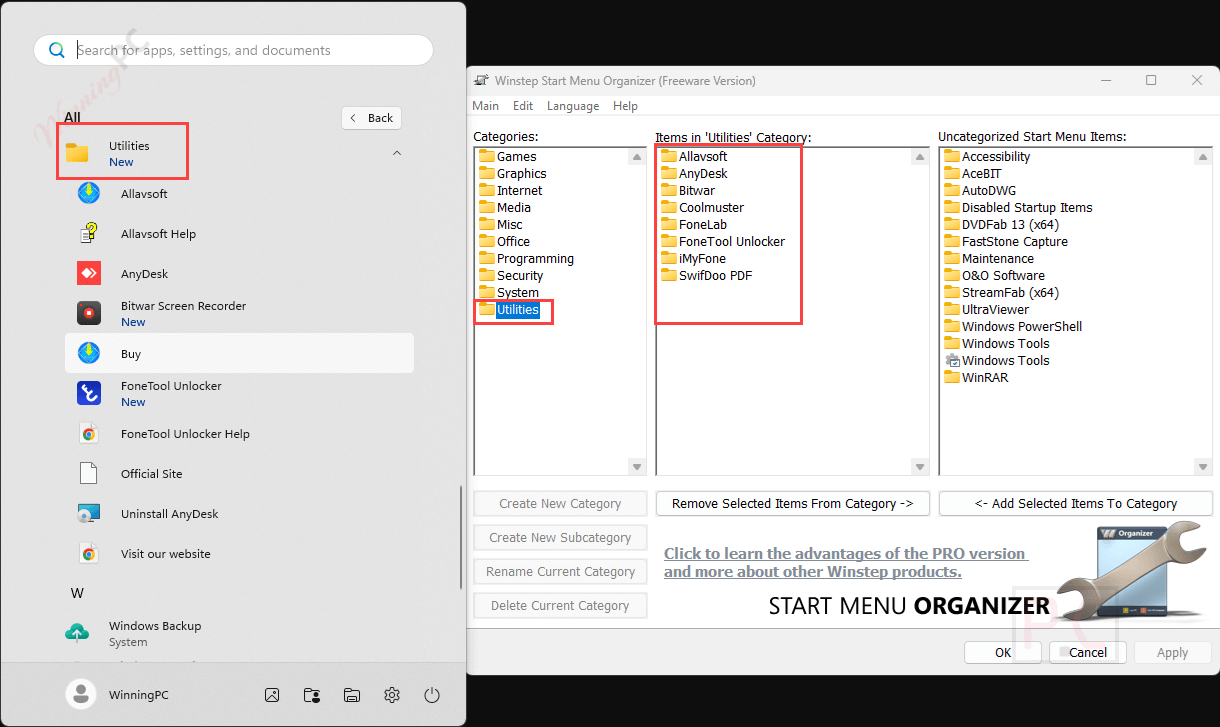This screenshot has height=727, width=1220.
Task: Select Windows Tools item with gear icon
Action: (x=997, y=360)
